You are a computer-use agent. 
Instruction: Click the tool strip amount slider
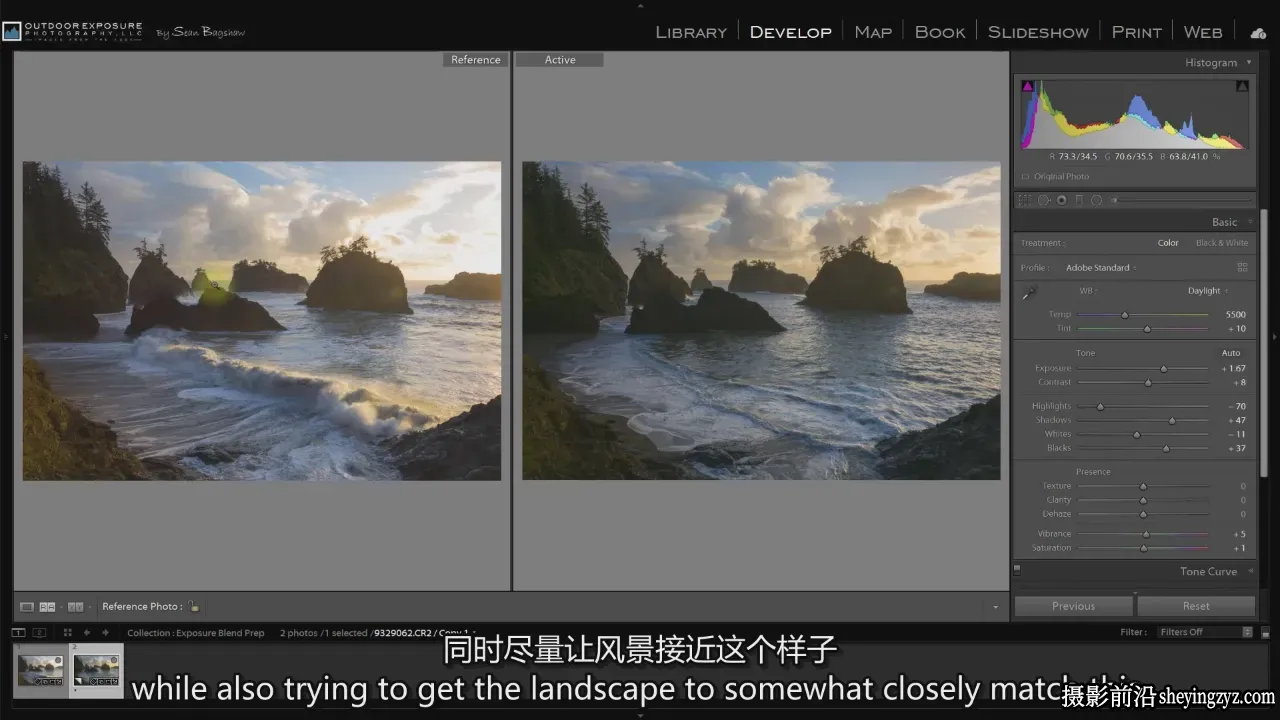coord(1180,200)
